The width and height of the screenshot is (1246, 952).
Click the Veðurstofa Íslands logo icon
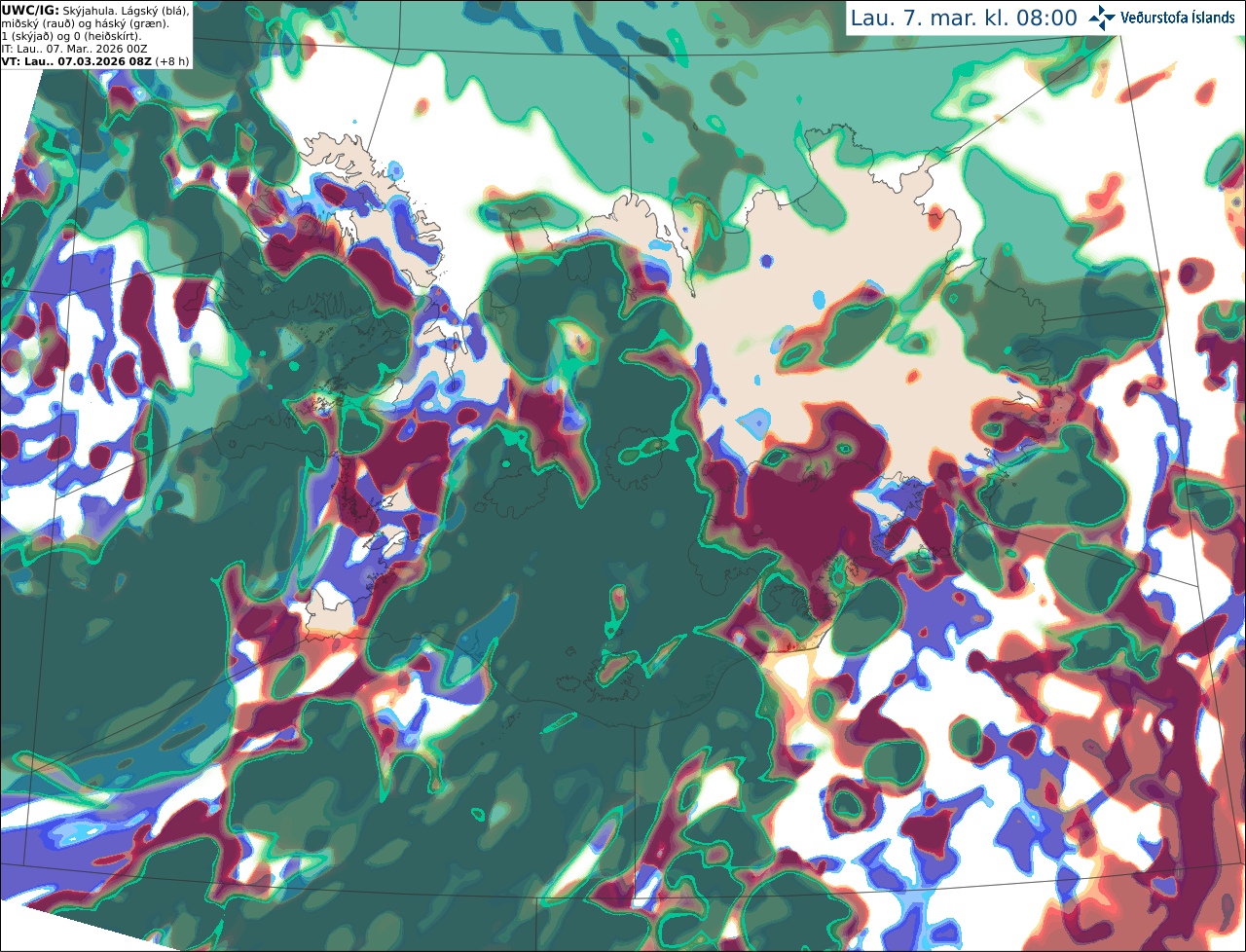(1103, 18)
